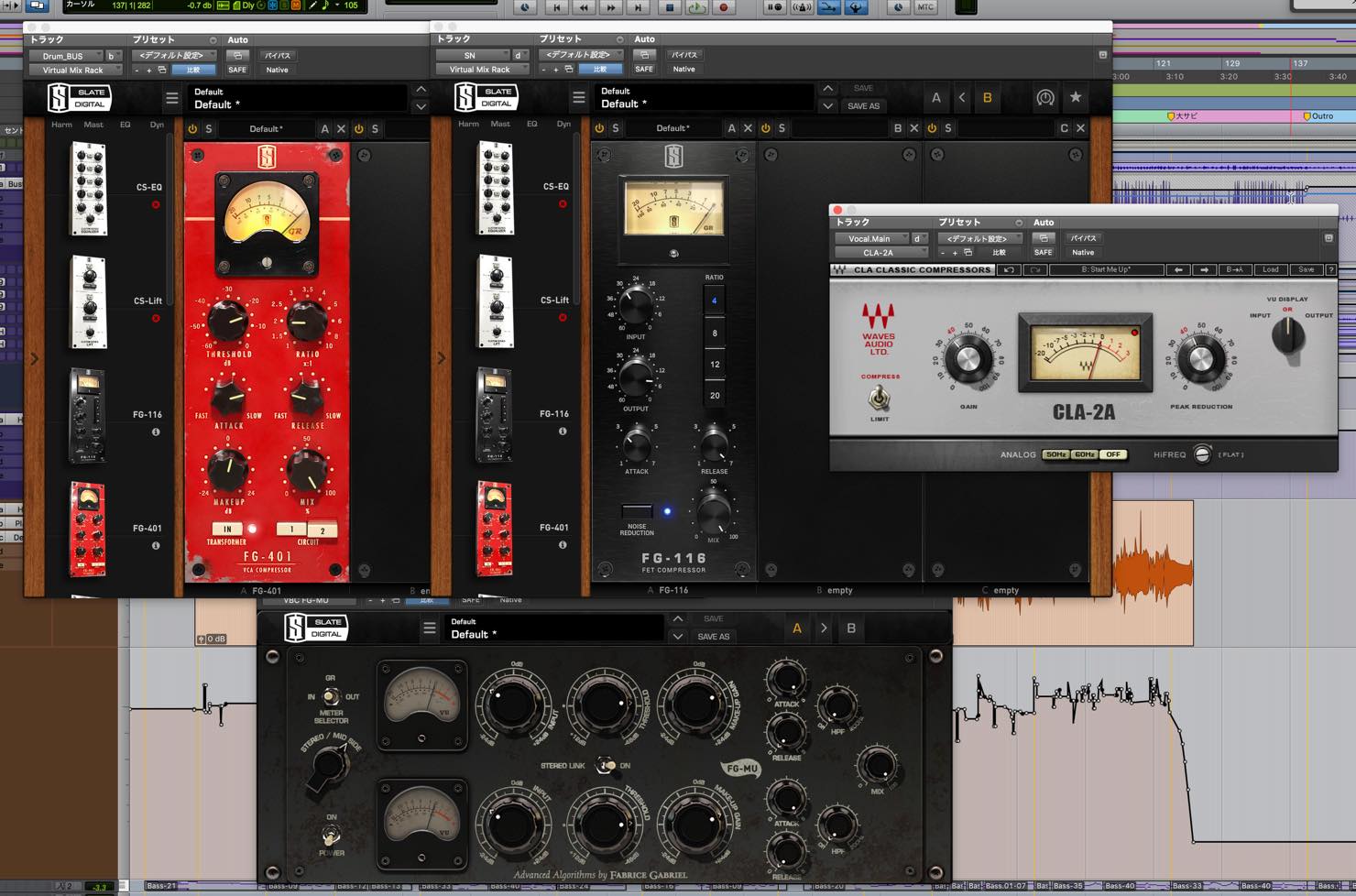
Task: Select FG-401 circuit 2
Action: tap(322, 530)
